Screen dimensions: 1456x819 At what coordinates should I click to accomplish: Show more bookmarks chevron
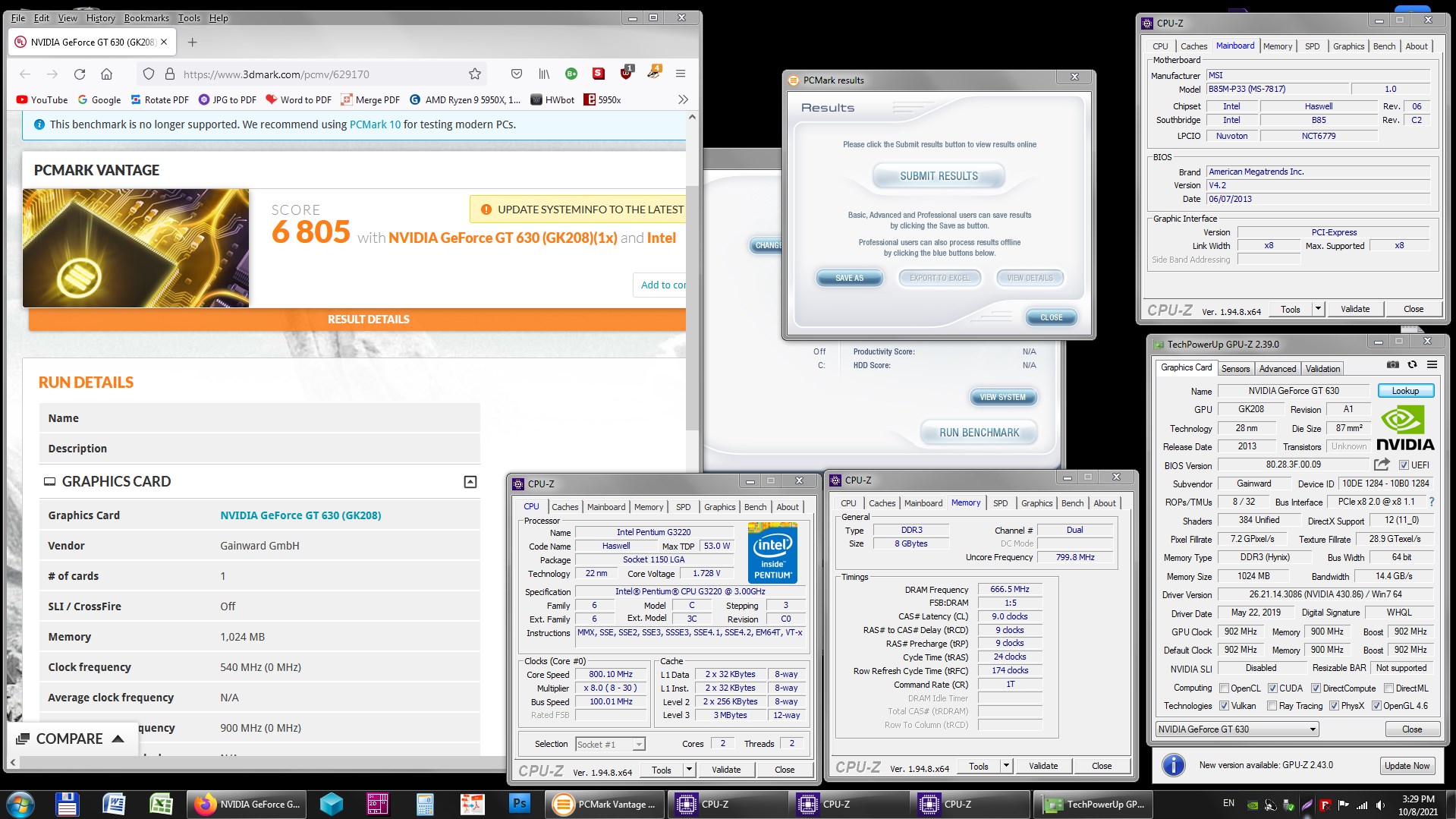tap(683, 99)
